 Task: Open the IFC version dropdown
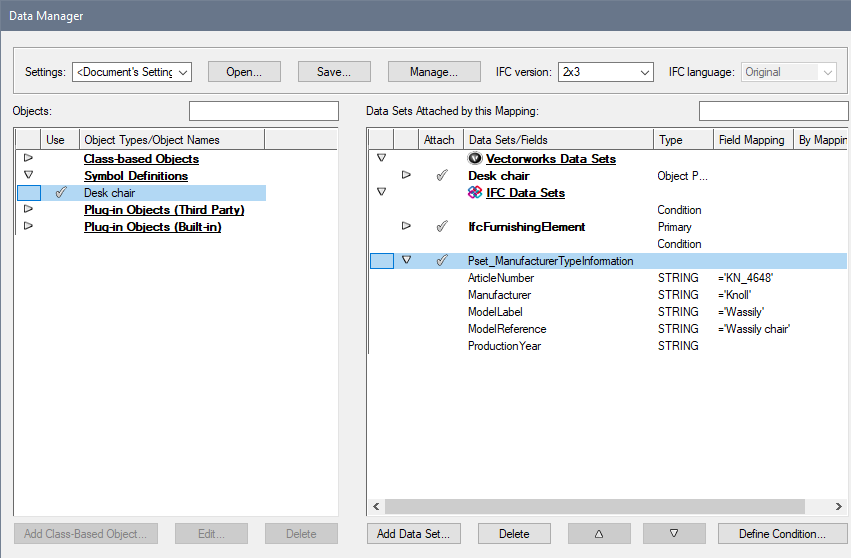click(605, 72)
